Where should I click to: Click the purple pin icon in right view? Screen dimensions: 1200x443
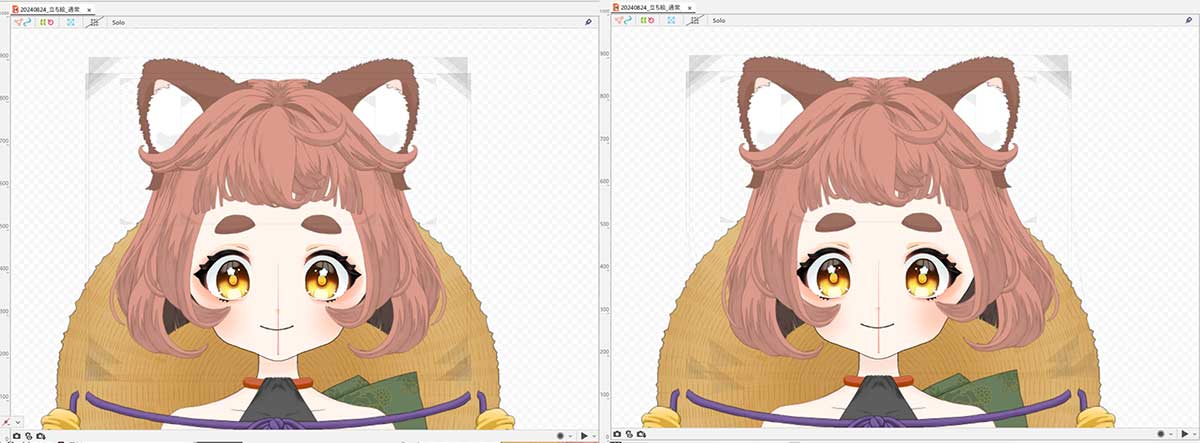(1189, 20)
